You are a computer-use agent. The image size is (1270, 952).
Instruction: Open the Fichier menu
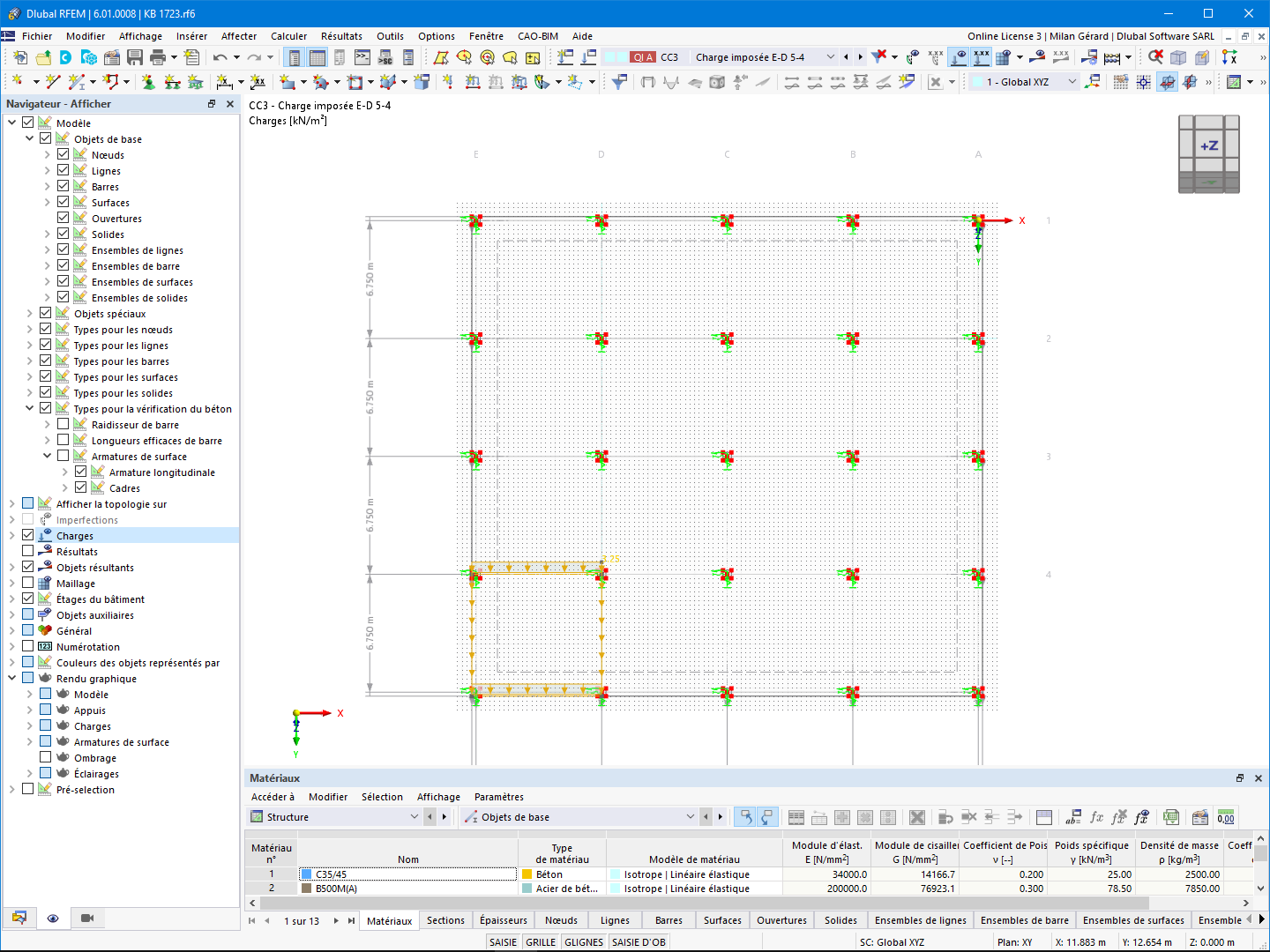(37, 36)
